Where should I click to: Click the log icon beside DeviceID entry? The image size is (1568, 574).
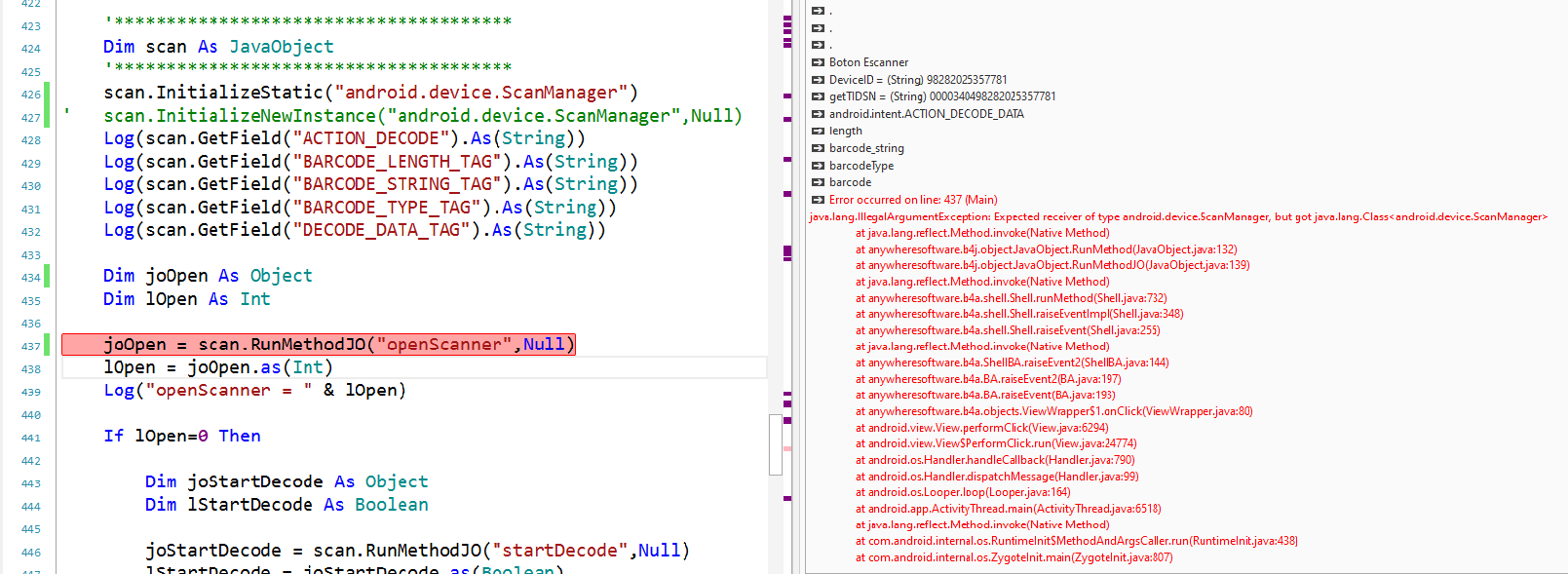click(818, 80)
